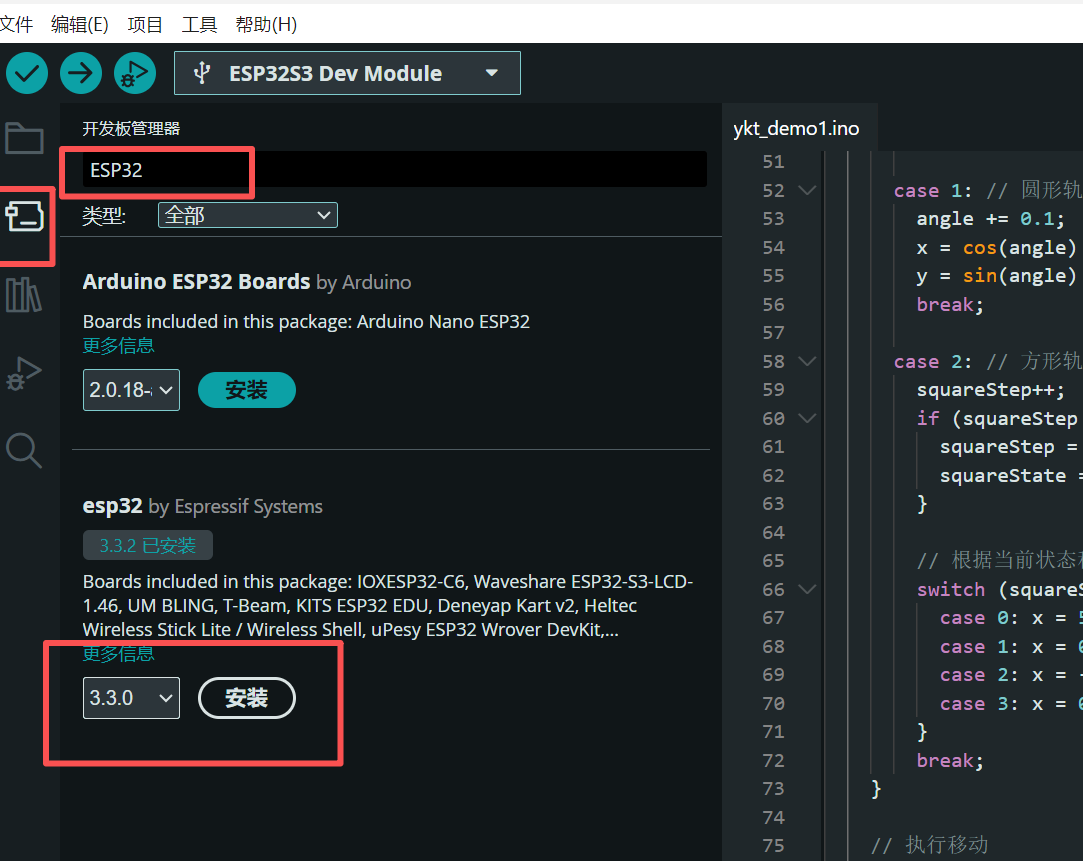Click the ESP32 board search field

click(x=394, y=170)
